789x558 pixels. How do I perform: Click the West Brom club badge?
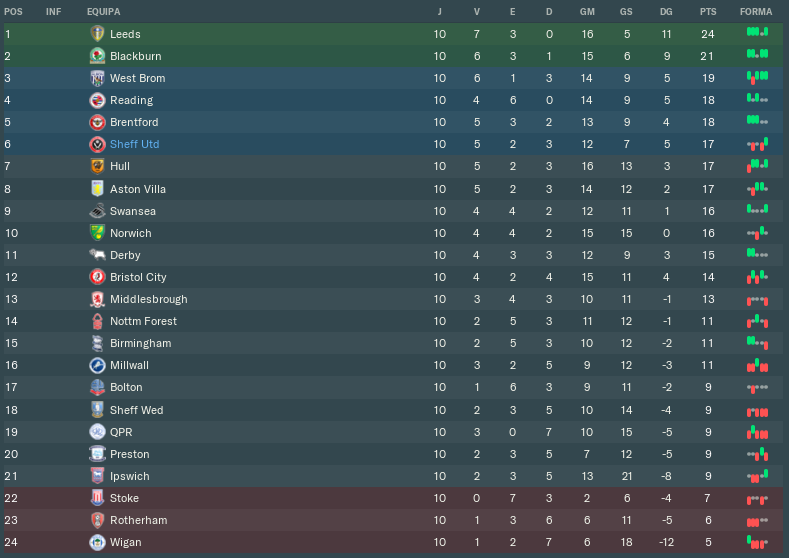(97, 78)
